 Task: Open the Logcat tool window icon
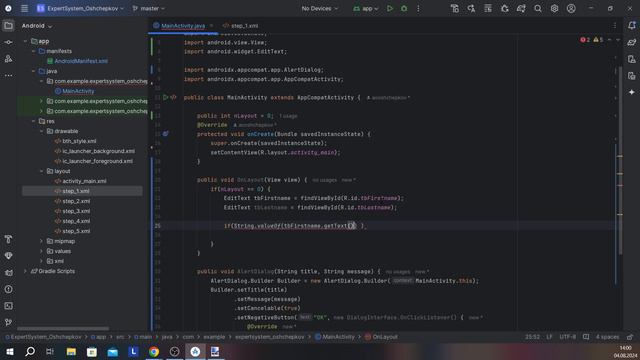(x=8, y=272)
